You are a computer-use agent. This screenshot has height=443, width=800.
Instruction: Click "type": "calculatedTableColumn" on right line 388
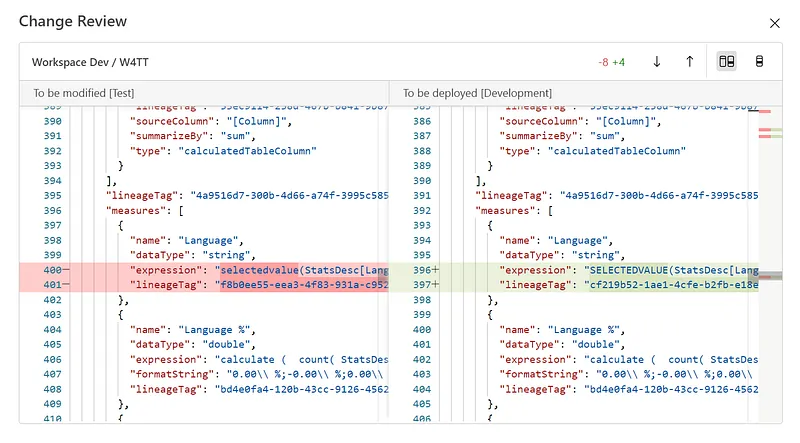[592, 151]
